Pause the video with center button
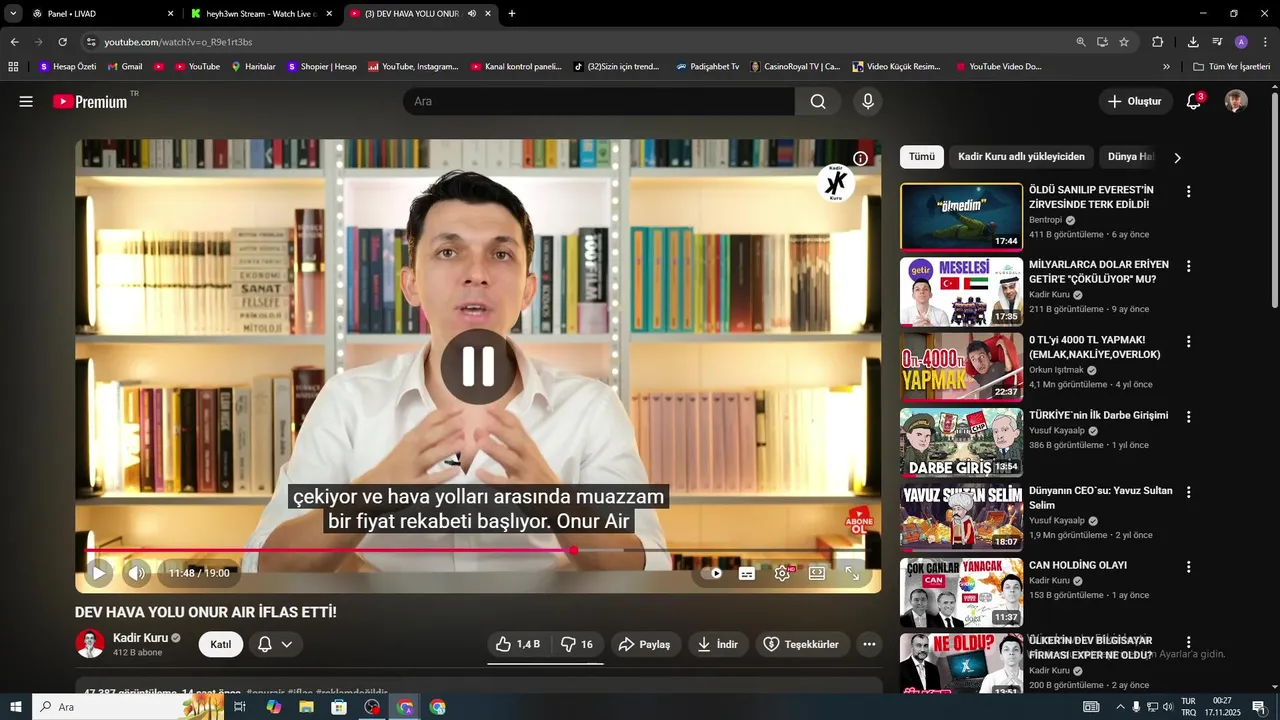This screenshot has height=720, width=1280. point(478,366)
